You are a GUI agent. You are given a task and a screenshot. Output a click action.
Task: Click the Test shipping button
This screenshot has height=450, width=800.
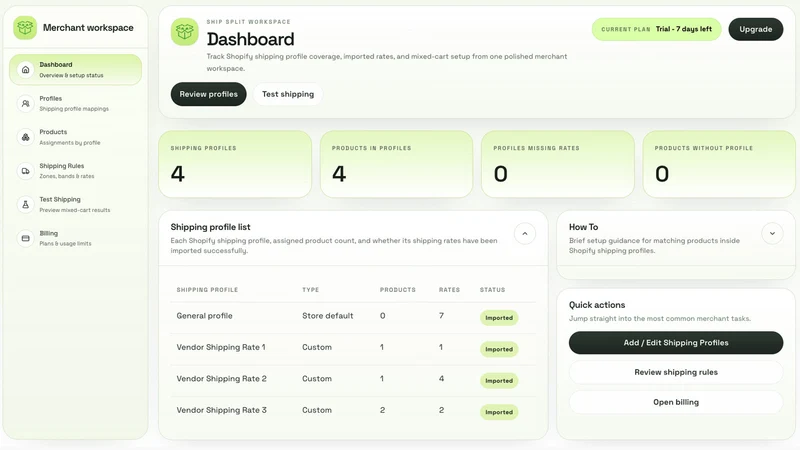pos(288,94)
